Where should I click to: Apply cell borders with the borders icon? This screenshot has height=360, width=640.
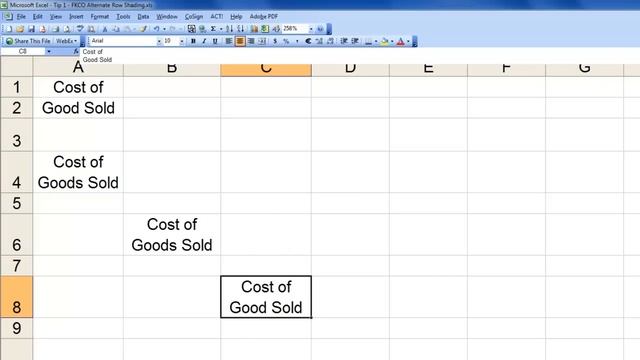(369, 41)
